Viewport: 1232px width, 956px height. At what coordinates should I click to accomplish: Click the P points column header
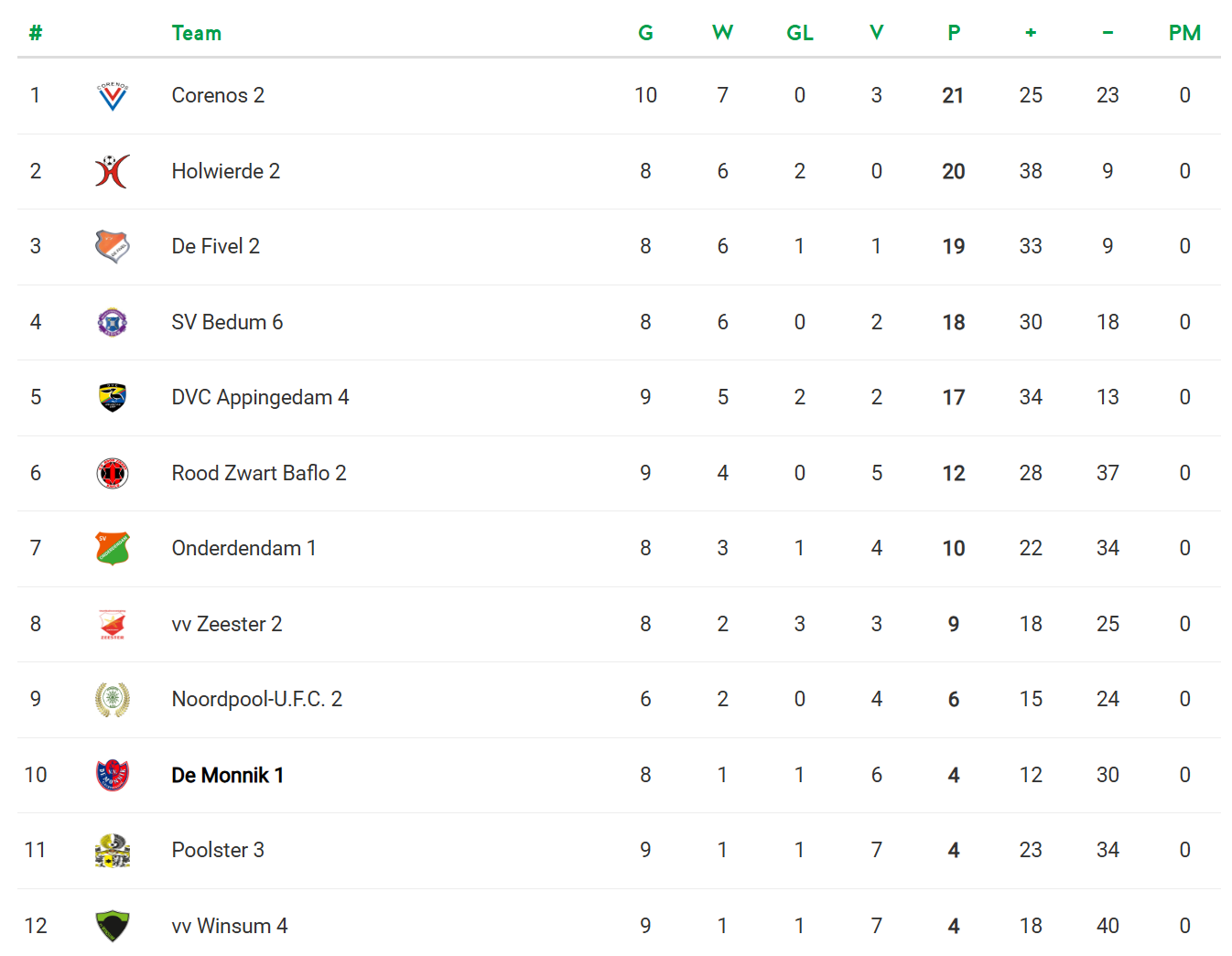(x=954, y=33)
